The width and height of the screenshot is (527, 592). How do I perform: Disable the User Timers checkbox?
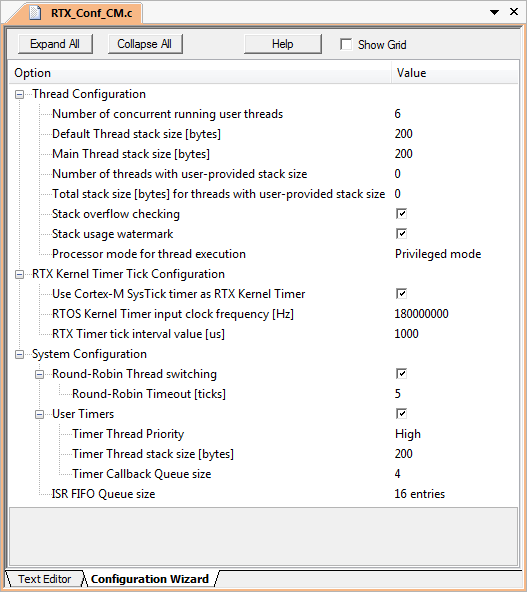(401, 414)
